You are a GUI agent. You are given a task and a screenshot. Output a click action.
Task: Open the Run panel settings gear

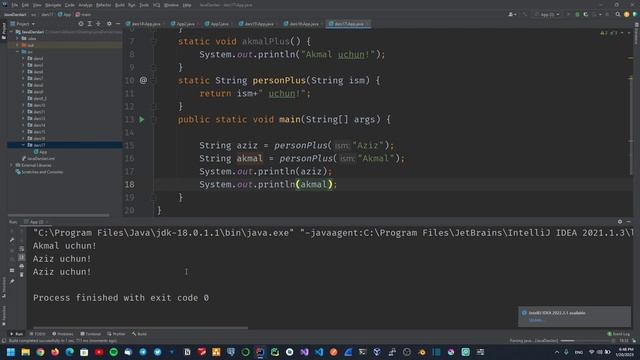[x=620, y=222]
